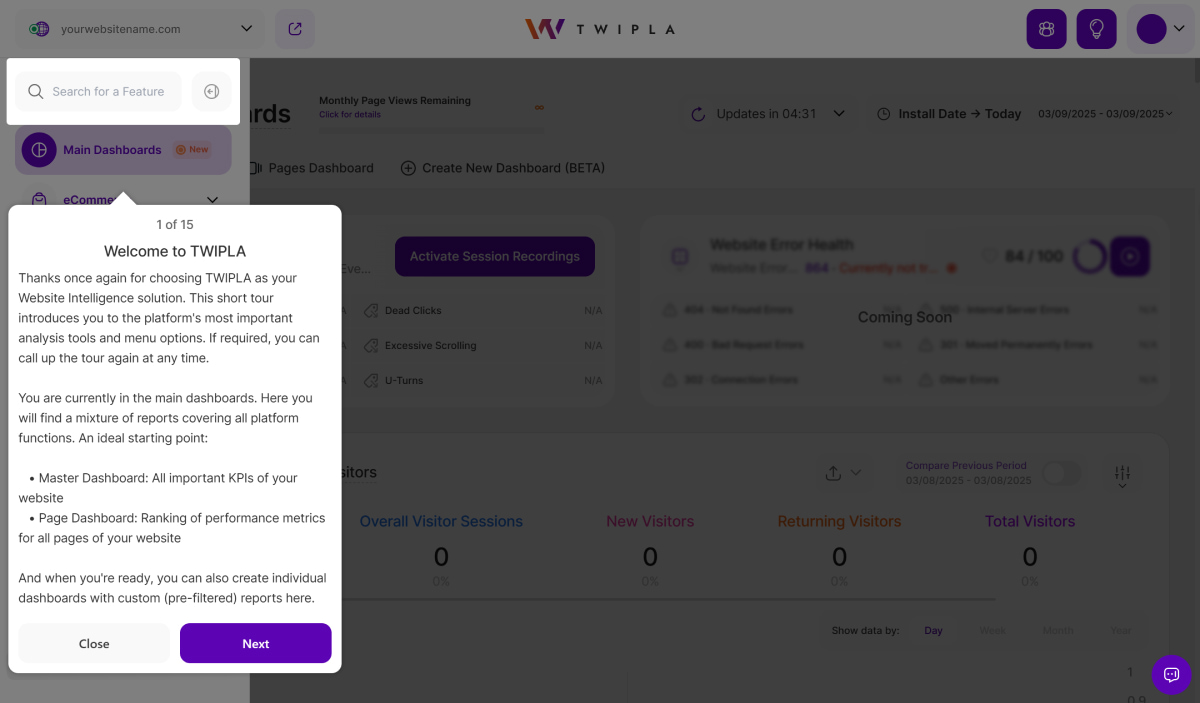
Task: Click the Main Dashboards sidebar icon
Action: pos(39,150)
